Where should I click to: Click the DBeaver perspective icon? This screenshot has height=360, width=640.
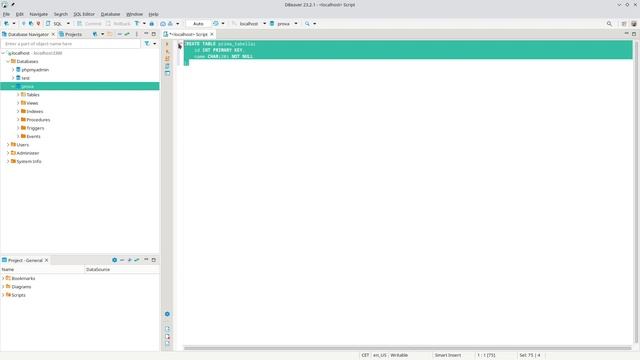(633, 24)
